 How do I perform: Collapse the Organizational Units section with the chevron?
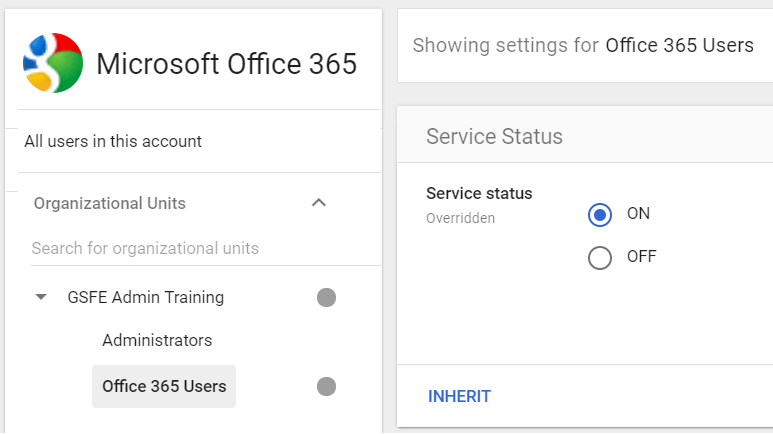[x=319, y=203]
